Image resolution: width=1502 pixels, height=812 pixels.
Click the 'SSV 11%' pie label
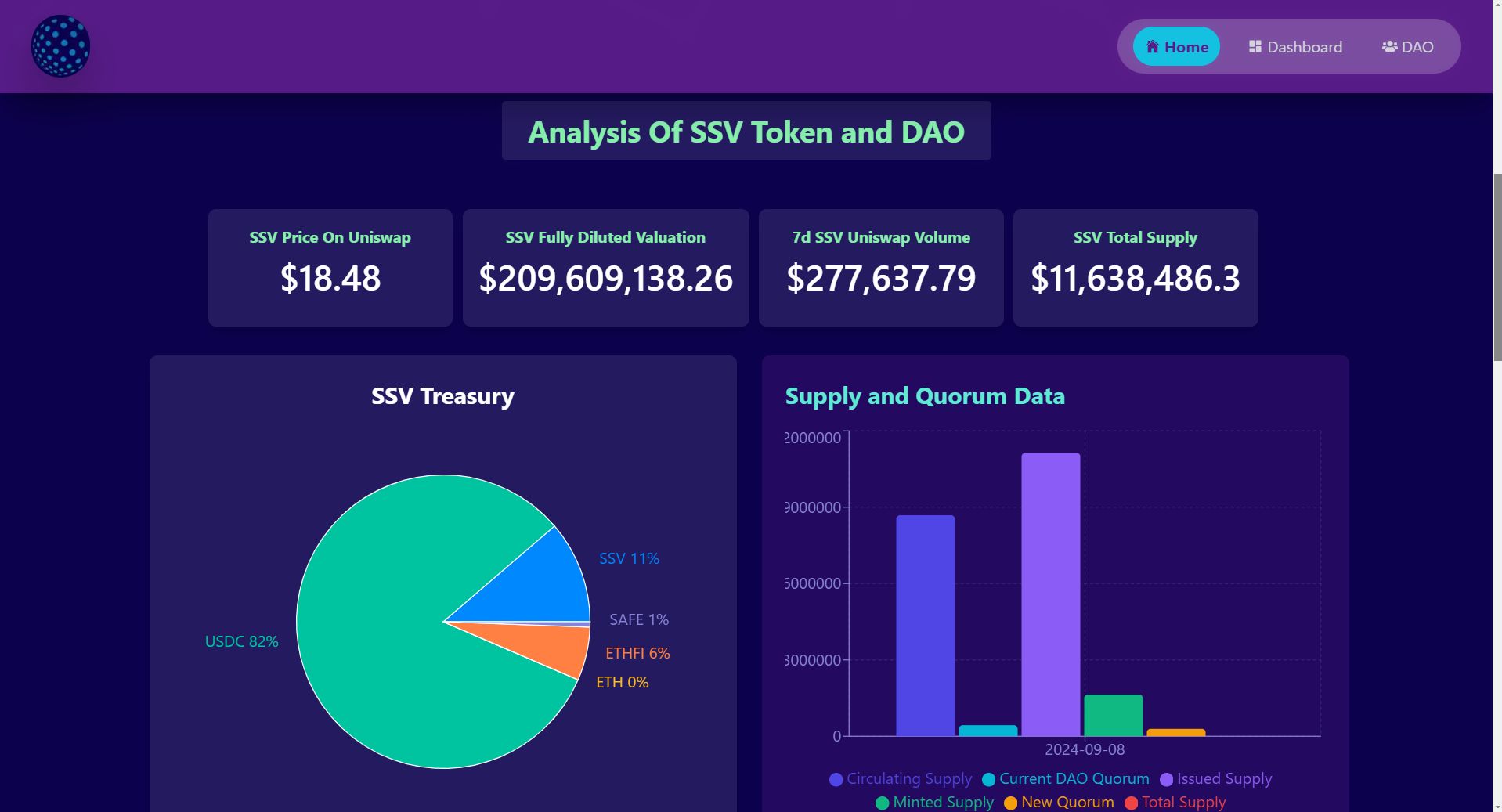pos(629,558)
